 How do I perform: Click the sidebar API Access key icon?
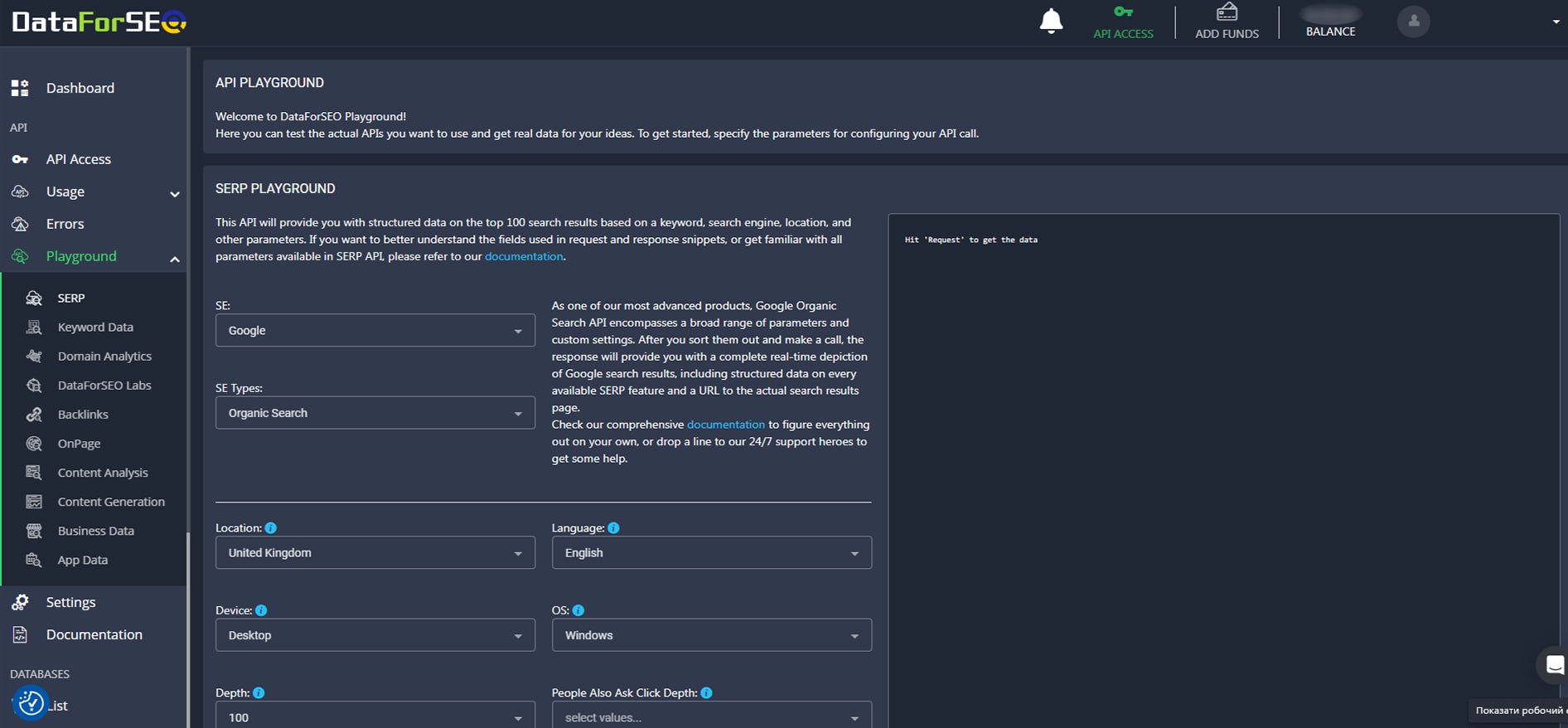[20, 159]
